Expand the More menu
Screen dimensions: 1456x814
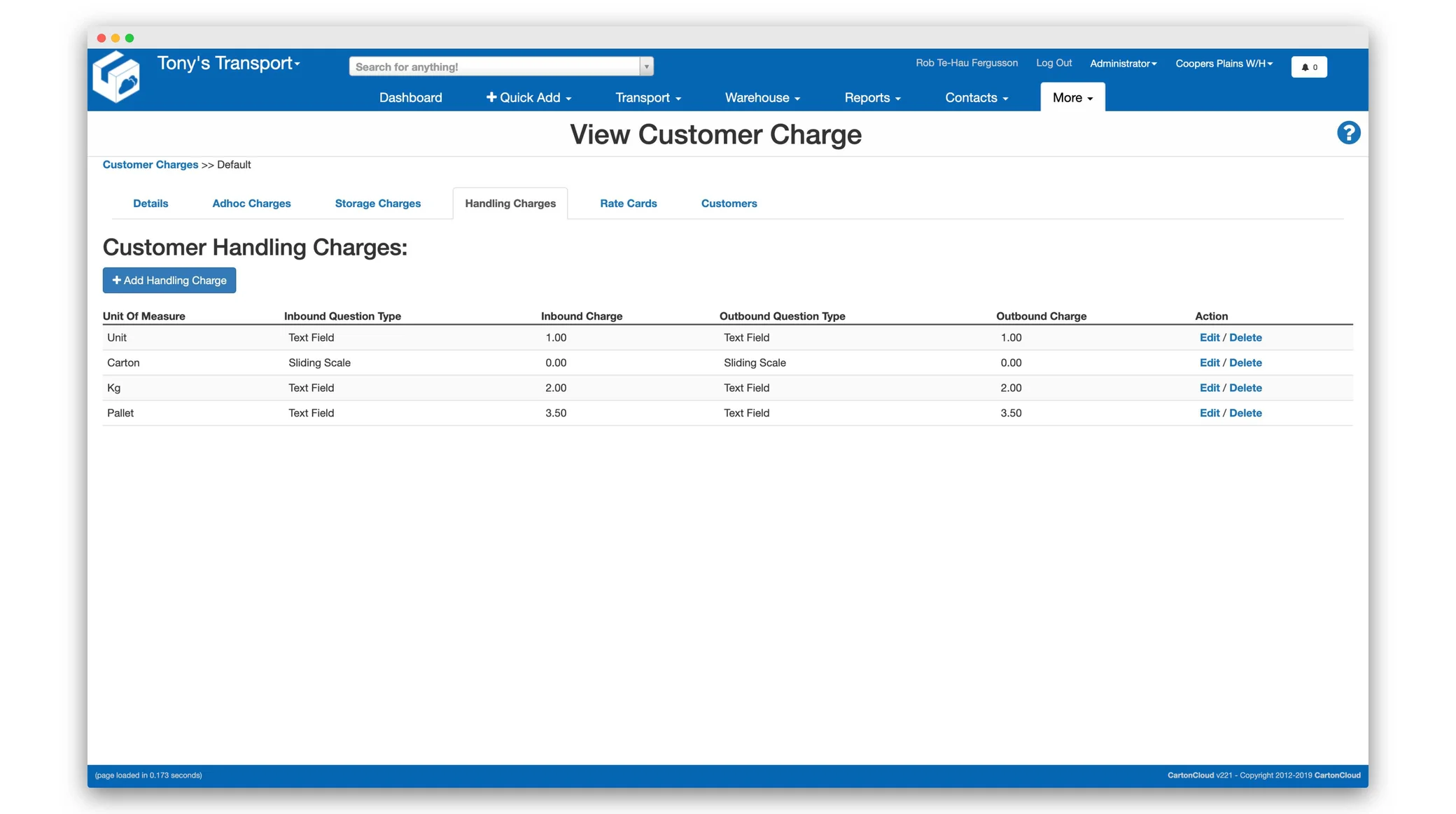click(x=1072, y=97)
